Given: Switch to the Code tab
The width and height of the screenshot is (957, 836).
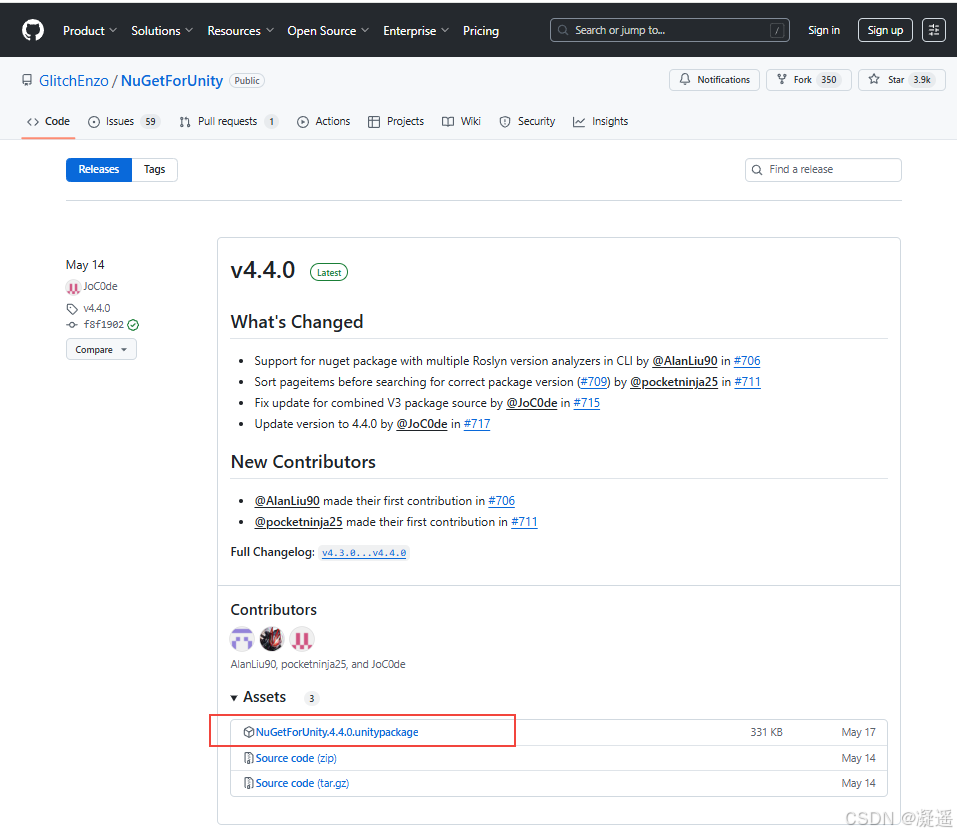Looking at the screenshot, I should (48, 121).
